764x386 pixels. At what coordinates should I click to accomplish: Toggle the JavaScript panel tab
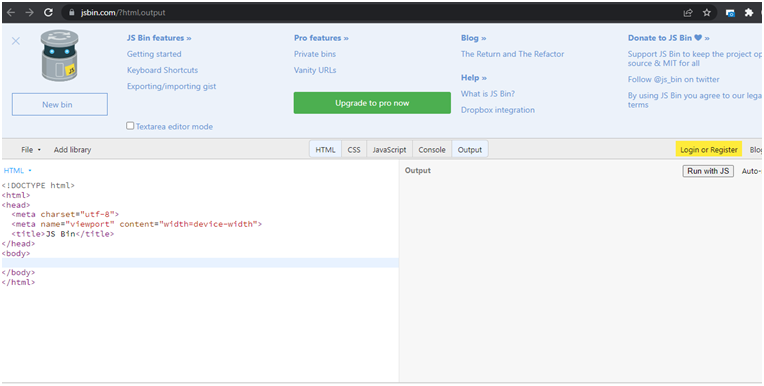pos(389,150)
